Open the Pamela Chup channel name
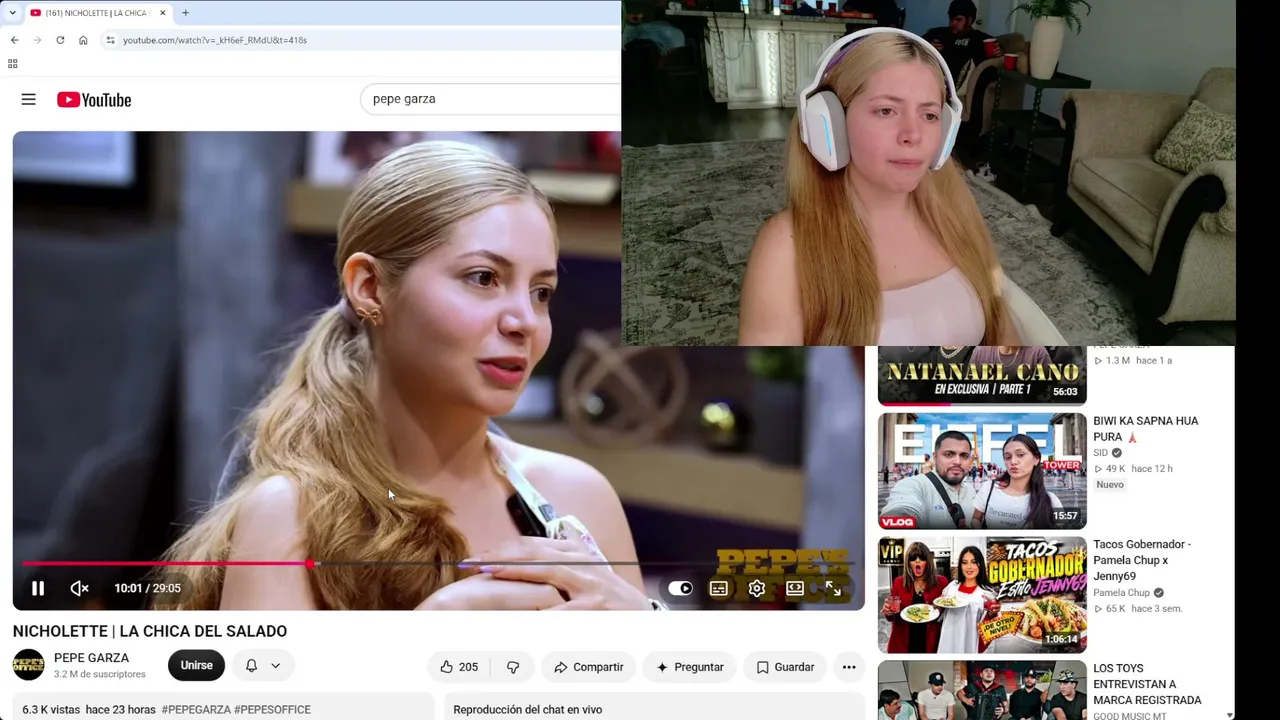Viewport: 1280px width, 720px height. 1121,593
